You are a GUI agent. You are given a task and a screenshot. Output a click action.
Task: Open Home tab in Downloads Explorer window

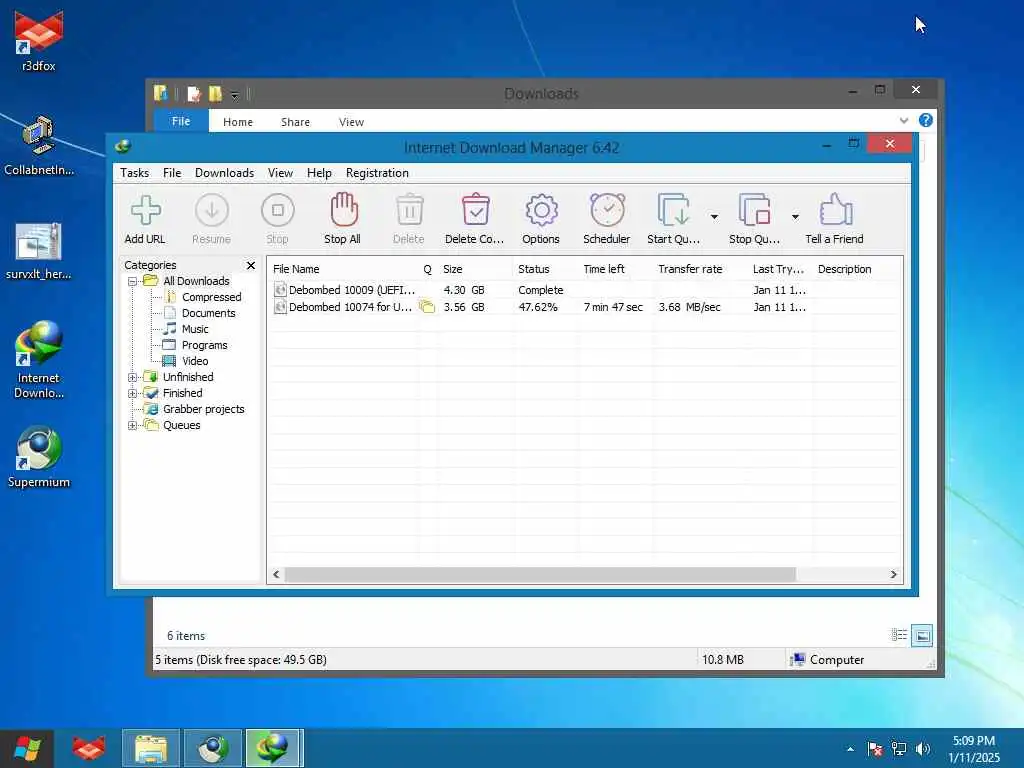coord(238,122)
